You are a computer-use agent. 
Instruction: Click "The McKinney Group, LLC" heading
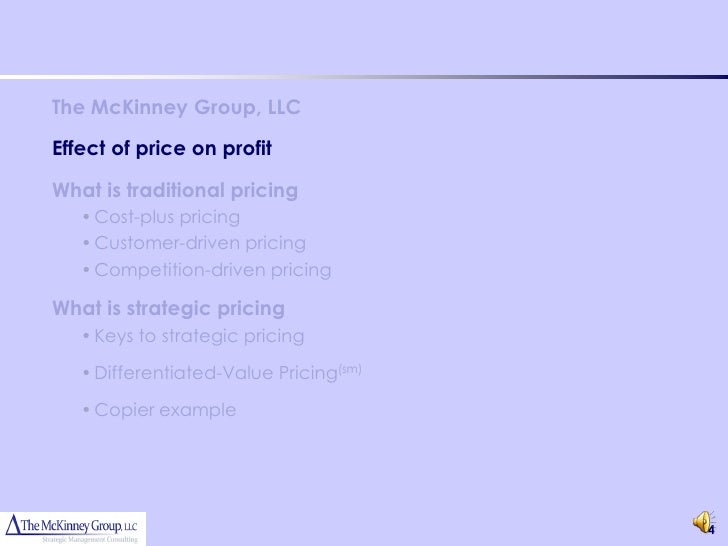click(176, 107)
